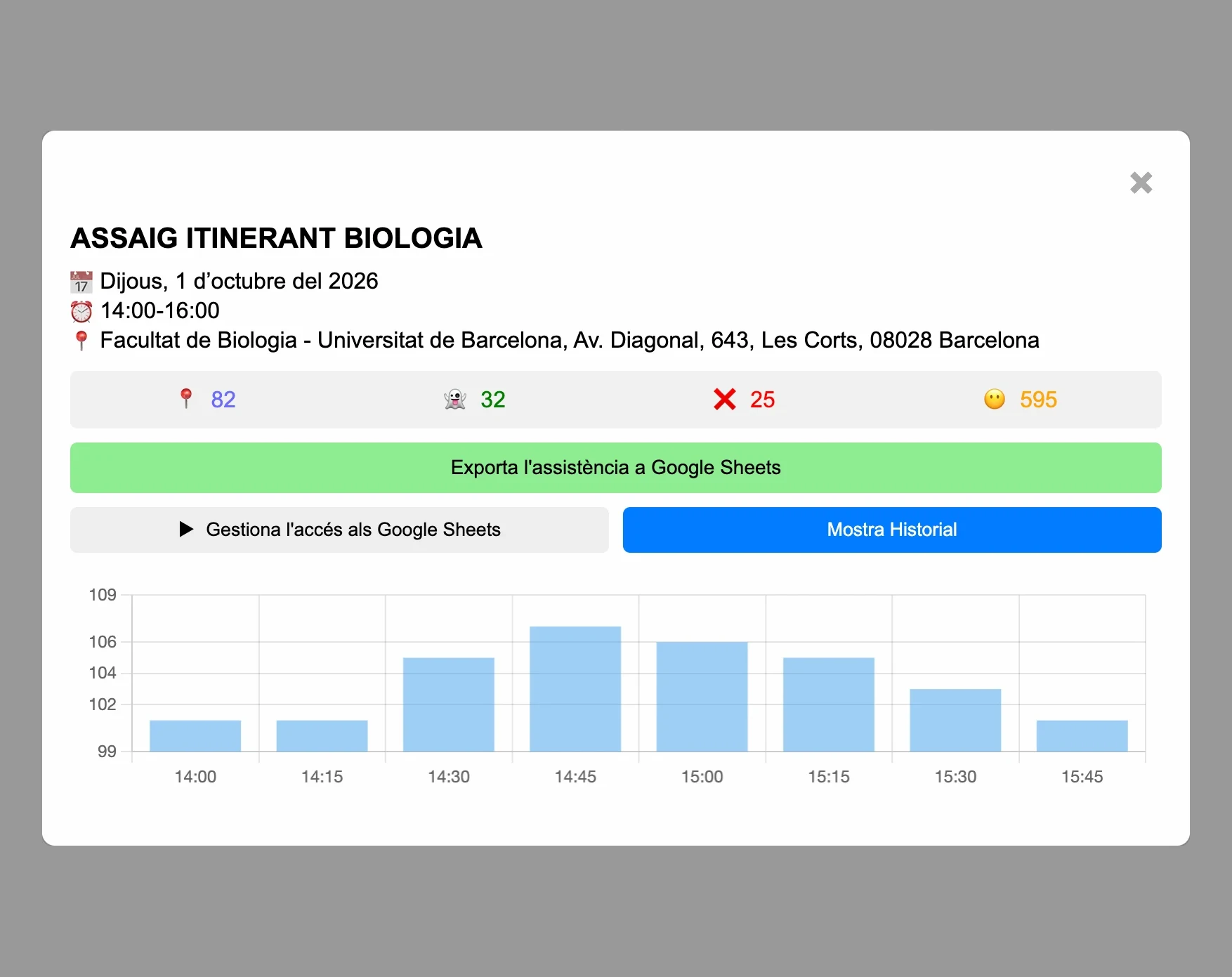
Task: Click the pin icon beside the address
Action: coord(81,341)
